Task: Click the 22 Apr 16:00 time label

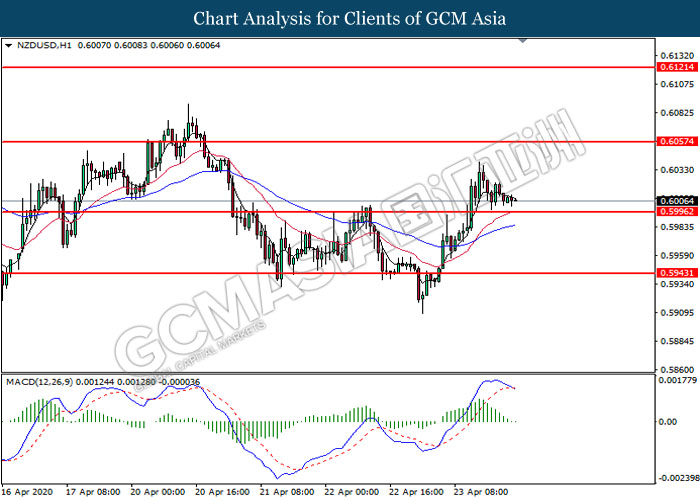Action: [x=415, y=492]
